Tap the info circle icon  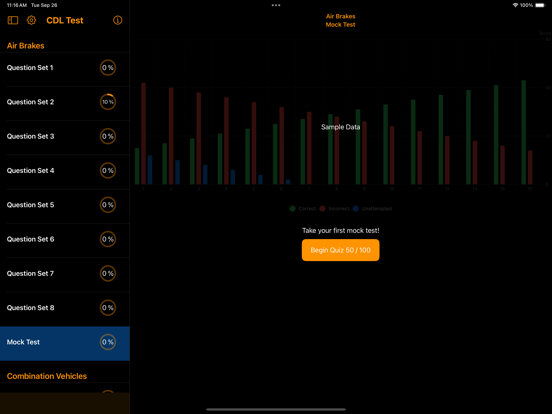118,20
